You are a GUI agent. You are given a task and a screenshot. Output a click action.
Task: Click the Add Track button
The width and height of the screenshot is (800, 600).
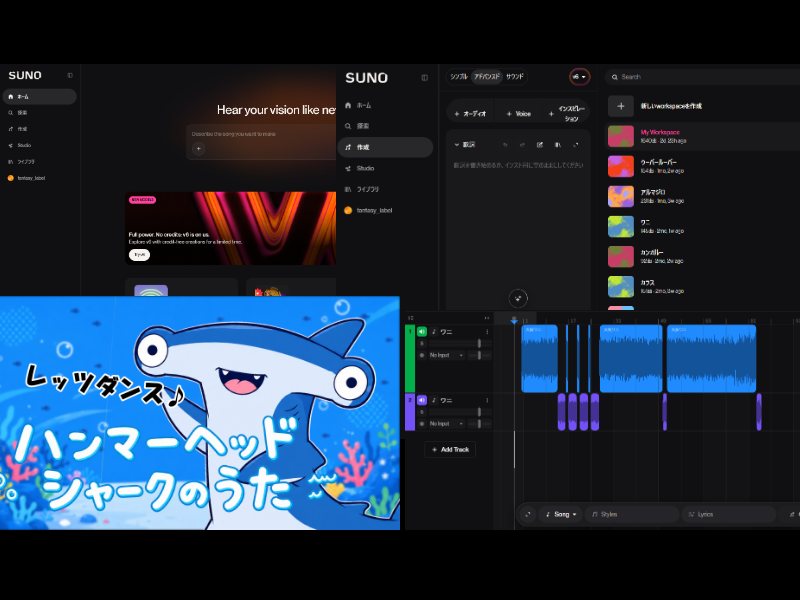click(450, 449)
